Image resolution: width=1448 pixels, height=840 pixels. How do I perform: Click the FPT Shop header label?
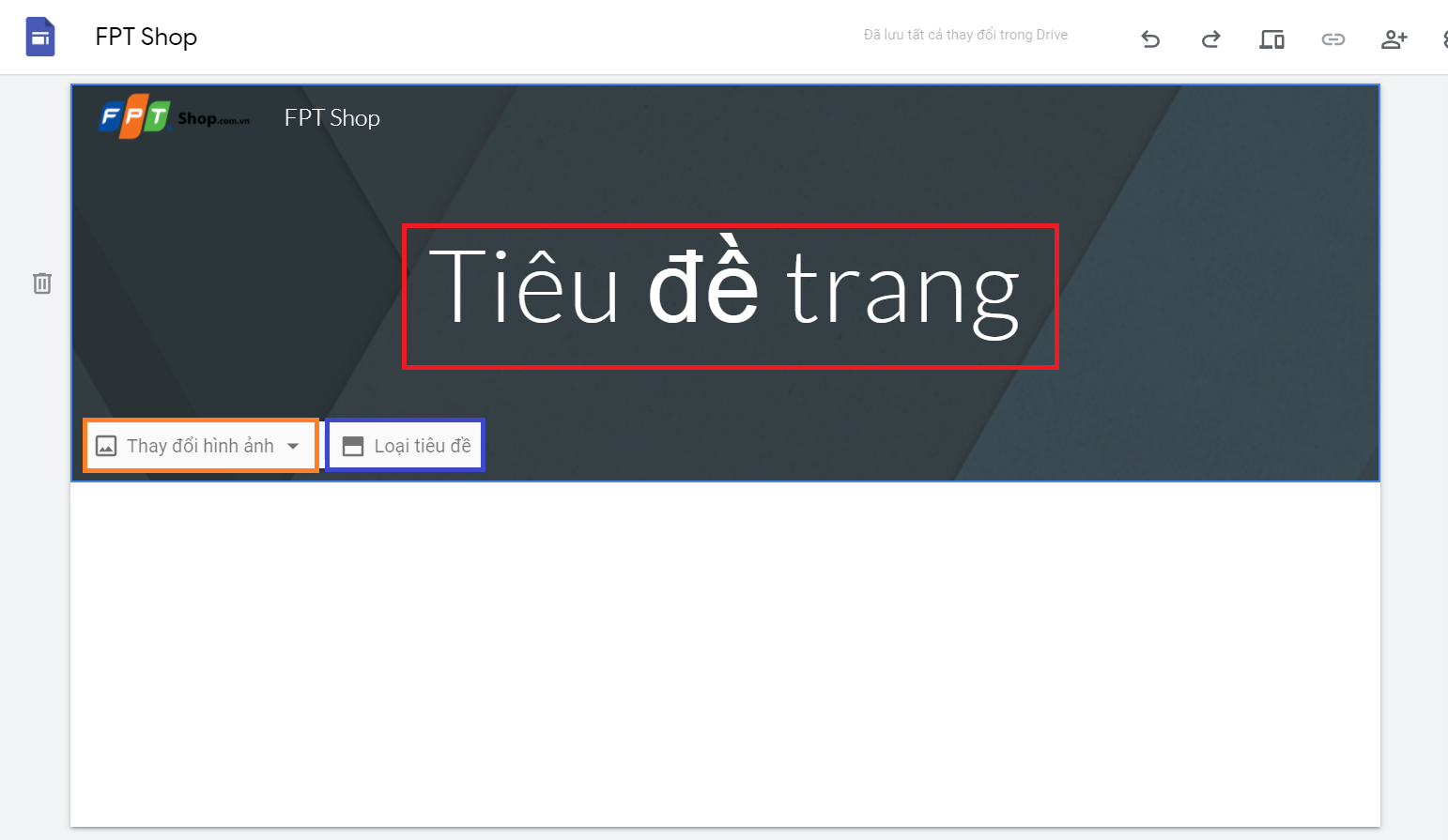click(x=331, y=117)
